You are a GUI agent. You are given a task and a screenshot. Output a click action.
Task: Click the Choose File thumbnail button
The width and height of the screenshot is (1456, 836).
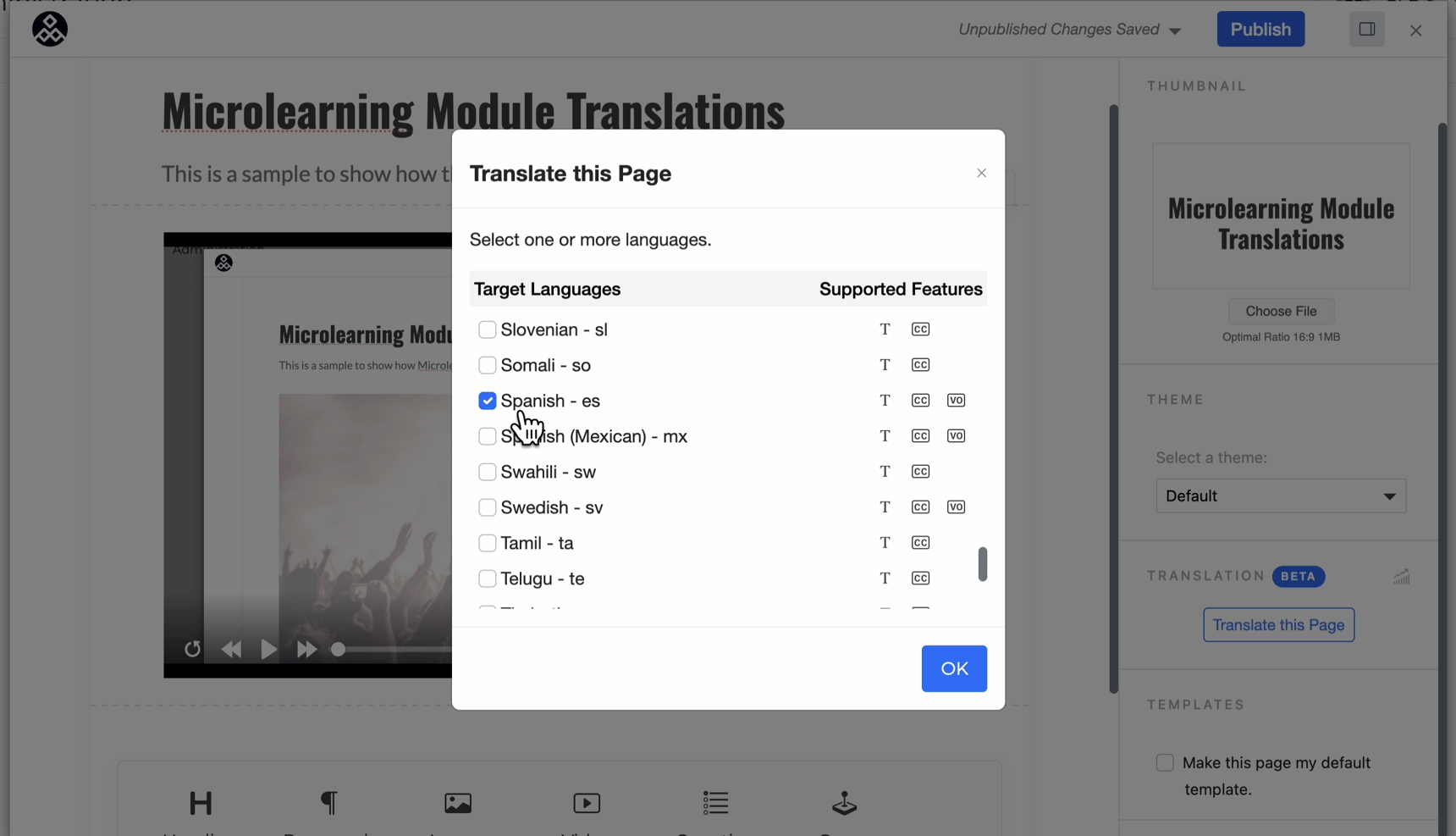pos(1281,311)
